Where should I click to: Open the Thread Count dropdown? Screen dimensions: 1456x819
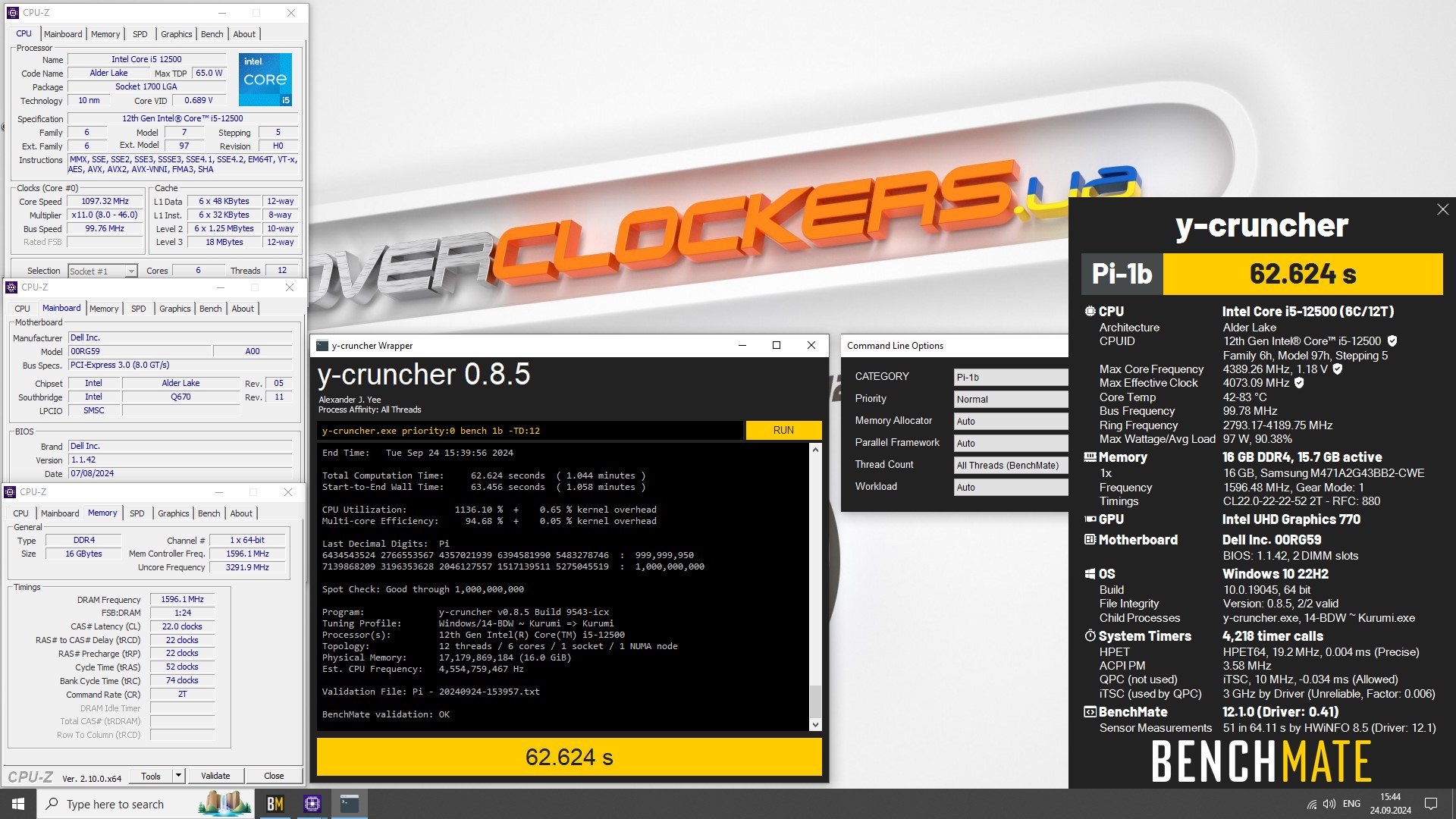pyautogui.click(x=1010, y=465)
